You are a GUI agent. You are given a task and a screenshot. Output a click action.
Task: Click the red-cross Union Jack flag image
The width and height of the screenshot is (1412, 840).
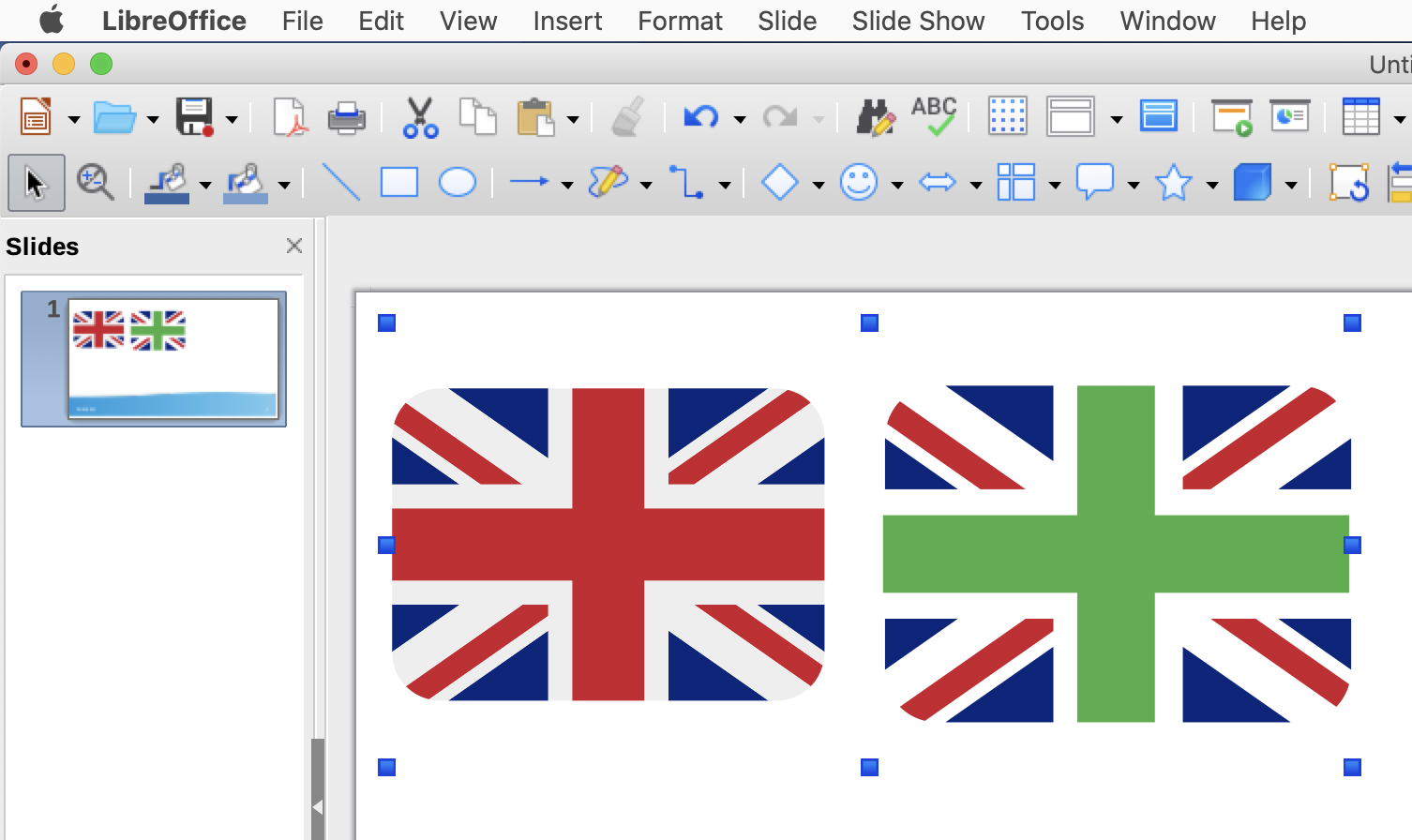608,545
